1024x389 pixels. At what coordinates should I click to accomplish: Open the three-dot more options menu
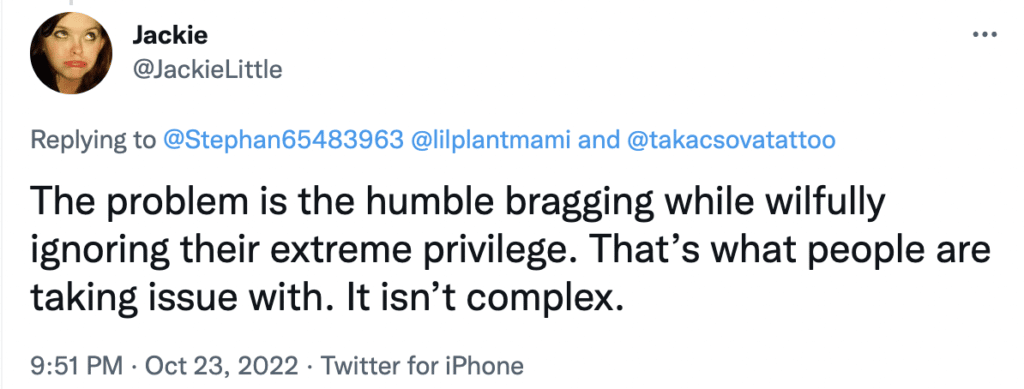[985, 35]
